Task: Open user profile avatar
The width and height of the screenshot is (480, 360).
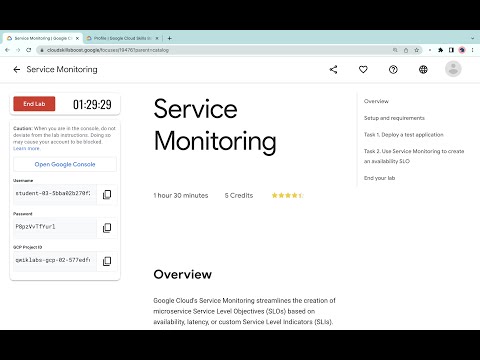Action: [x=453, y=69]
